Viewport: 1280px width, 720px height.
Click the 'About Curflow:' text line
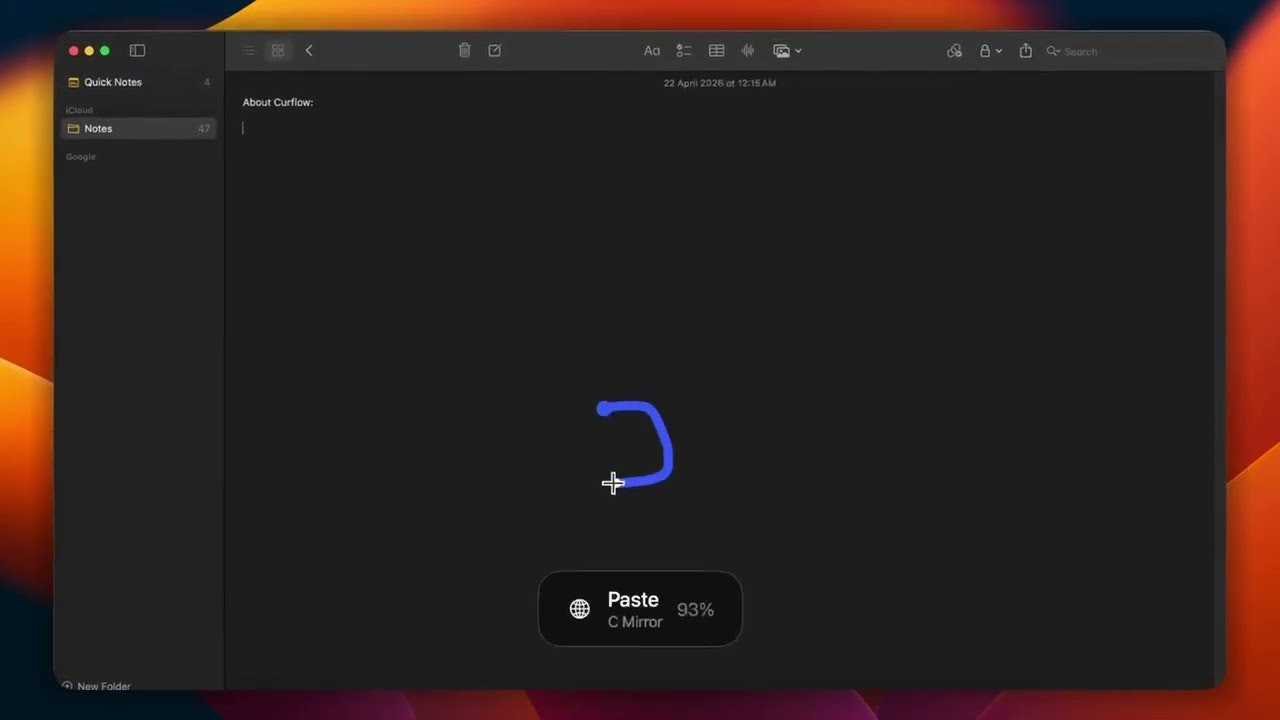click(x=278, y=102)
